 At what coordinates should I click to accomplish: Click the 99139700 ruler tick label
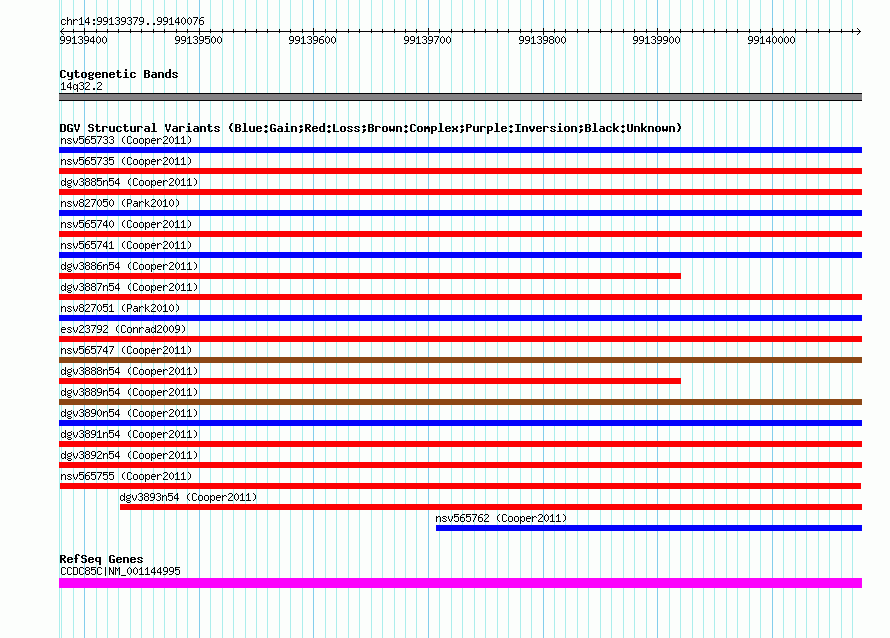(x=427, y=40)
